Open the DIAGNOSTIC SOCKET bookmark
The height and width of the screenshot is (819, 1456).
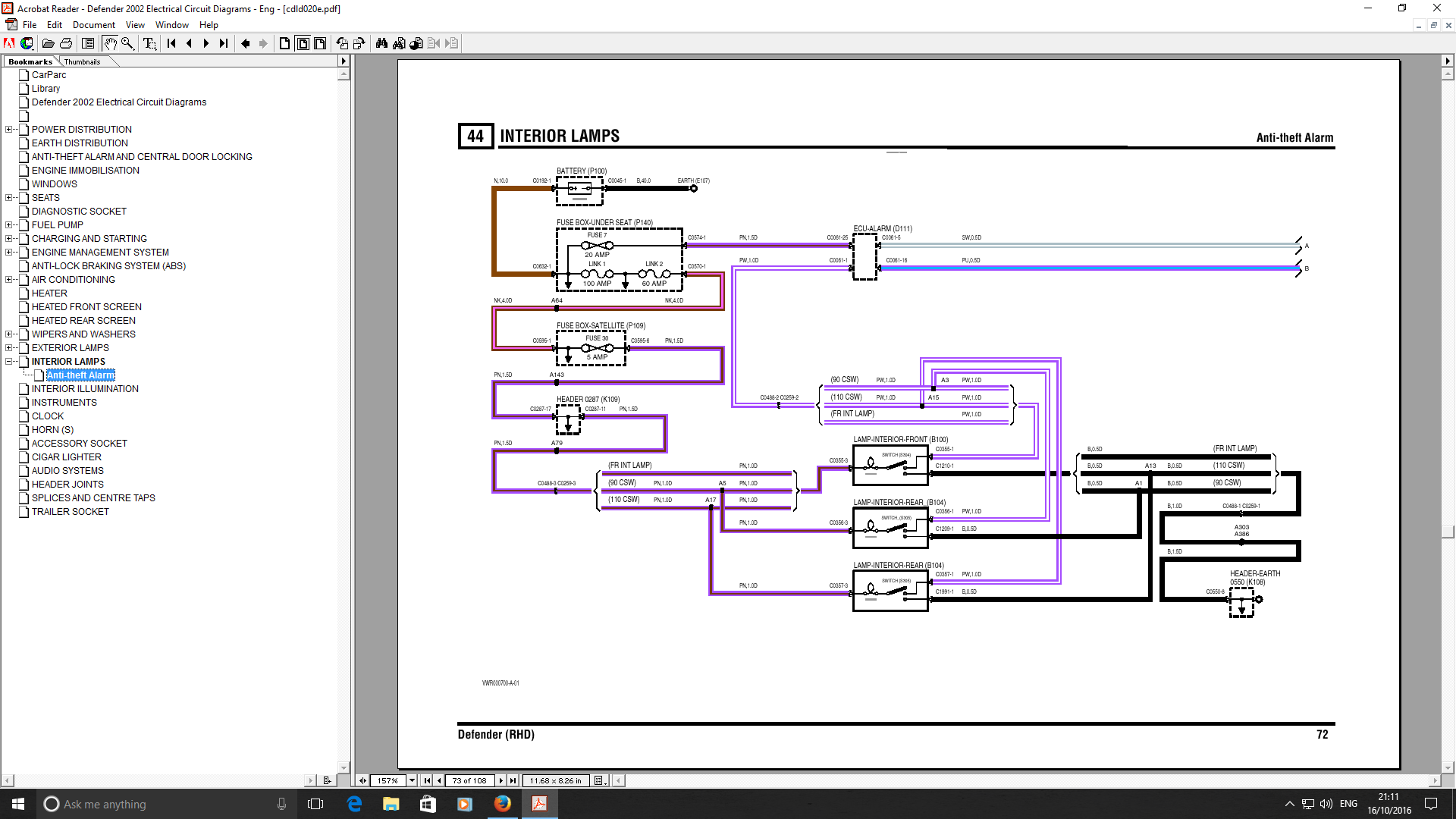79,212
